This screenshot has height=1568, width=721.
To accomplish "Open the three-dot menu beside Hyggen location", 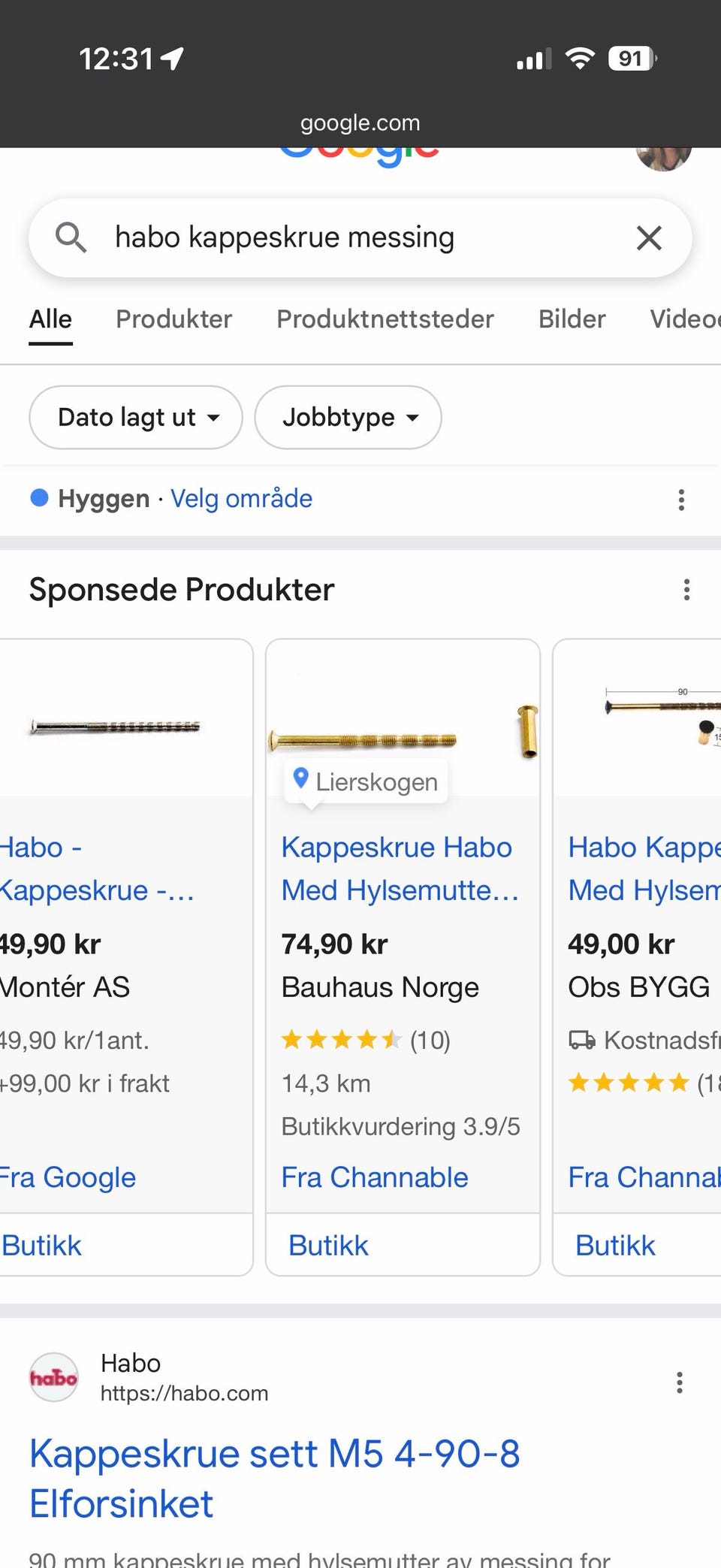I will (x=681, y=500).
